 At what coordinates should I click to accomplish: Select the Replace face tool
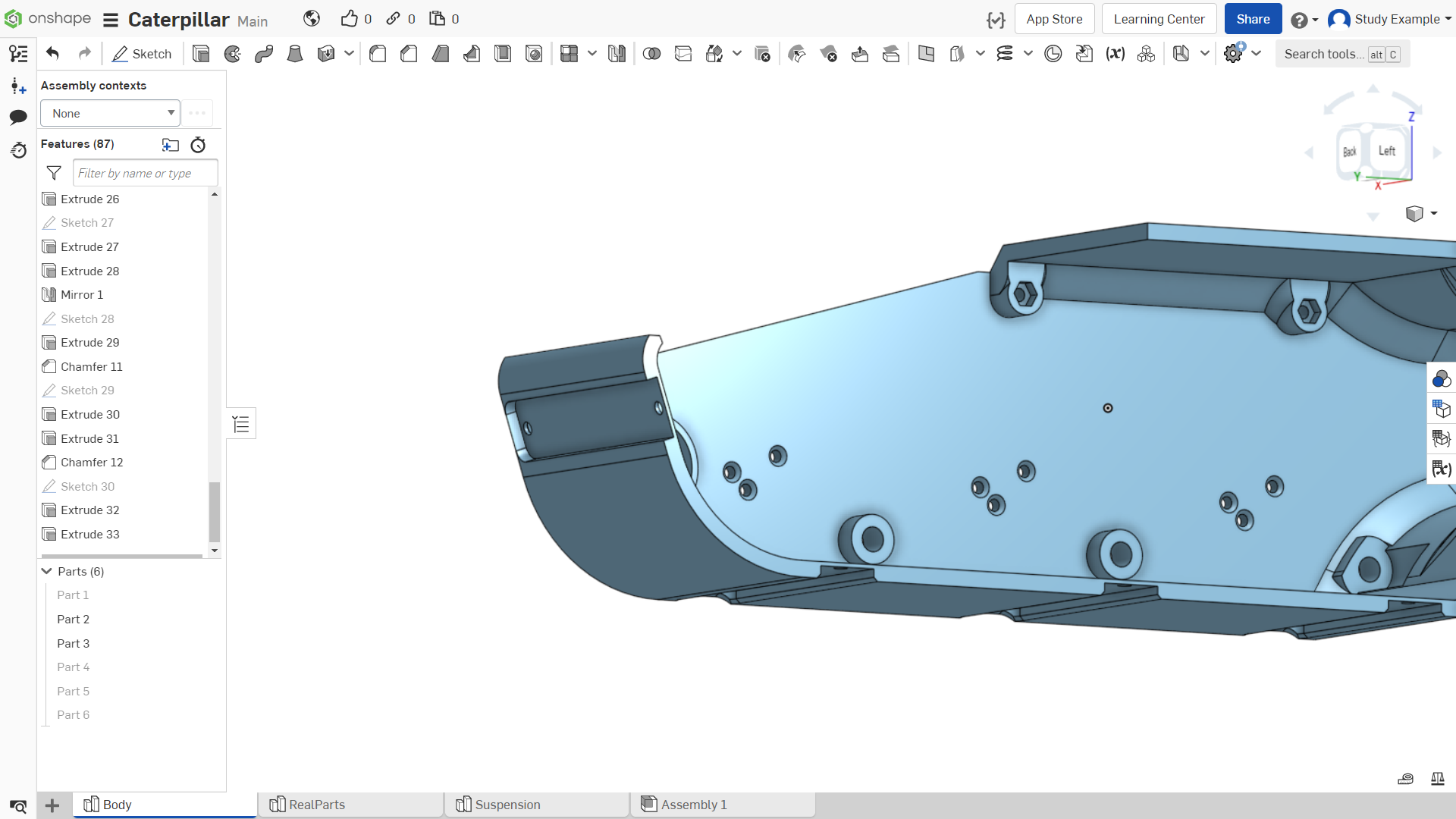pos(891,54)
